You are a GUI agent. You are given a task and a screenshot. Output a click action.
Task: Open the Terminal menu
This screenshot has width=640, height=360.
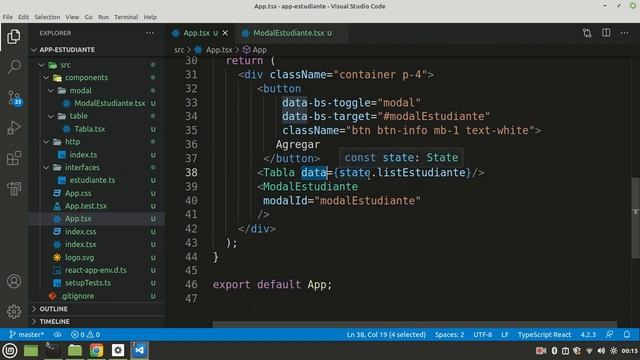pyautogui.click(x=126, y=17)
